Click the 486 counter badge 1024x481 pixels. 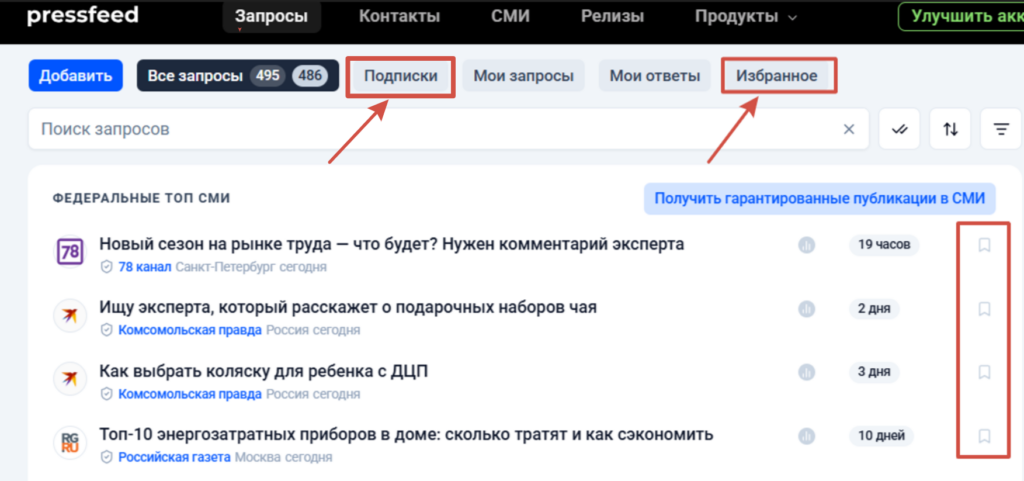pyautogui.click(x=310, y=76)
